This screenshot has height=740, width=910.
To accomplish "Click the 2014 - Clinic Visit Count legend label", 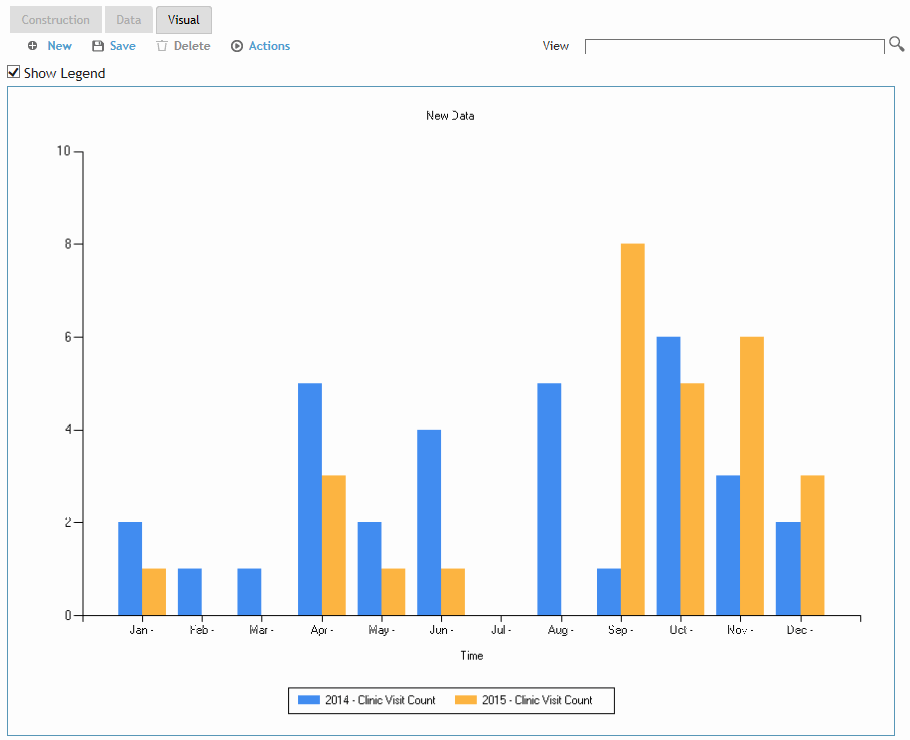I will tap(380, 700).
